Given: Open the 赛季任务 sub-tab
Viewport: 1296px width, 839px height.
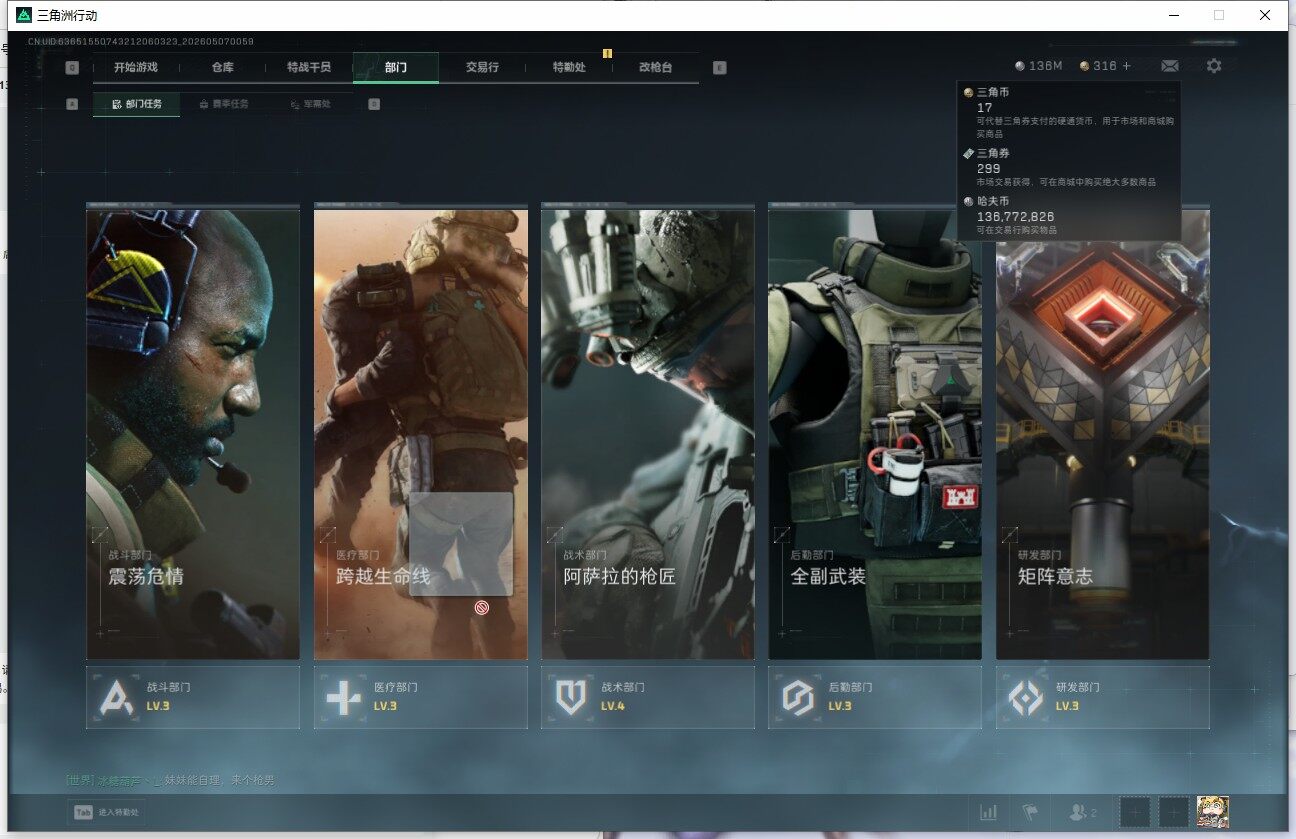Looking at the screenshot, I should [224, 104].
